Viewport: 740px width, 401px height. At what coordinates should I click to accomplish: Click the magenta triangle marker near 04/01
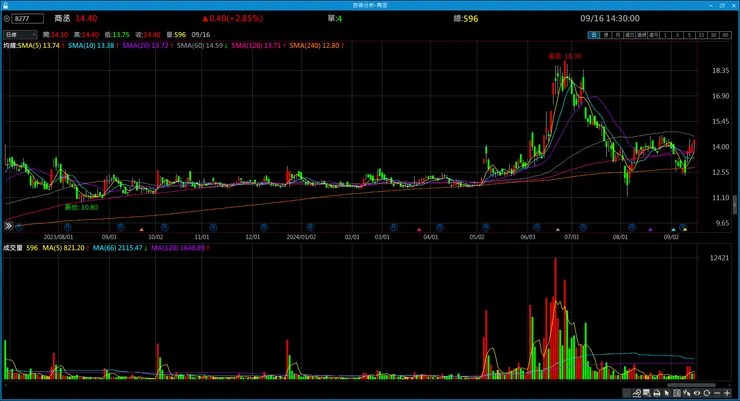click(419, 230)
